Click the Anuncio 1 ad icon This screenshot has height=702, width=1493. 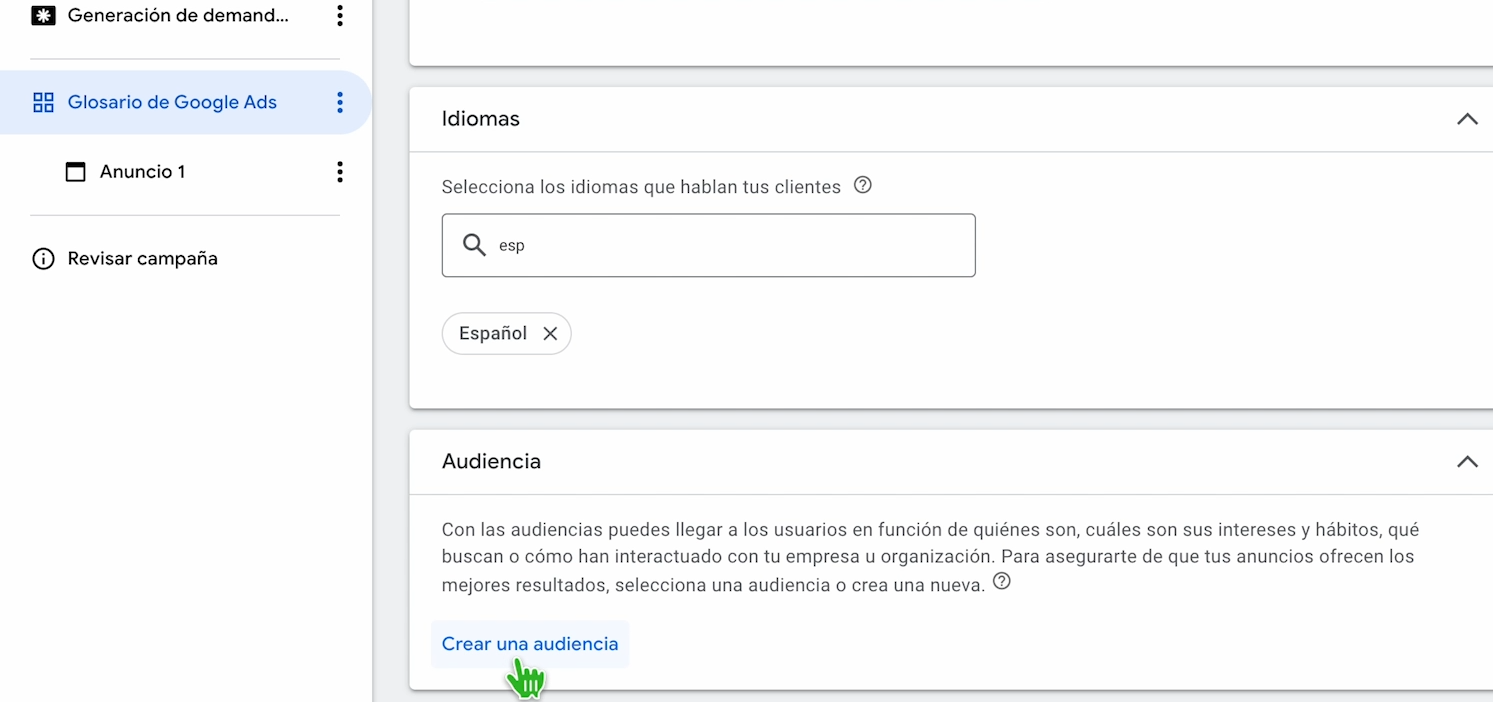click(75, 172)
